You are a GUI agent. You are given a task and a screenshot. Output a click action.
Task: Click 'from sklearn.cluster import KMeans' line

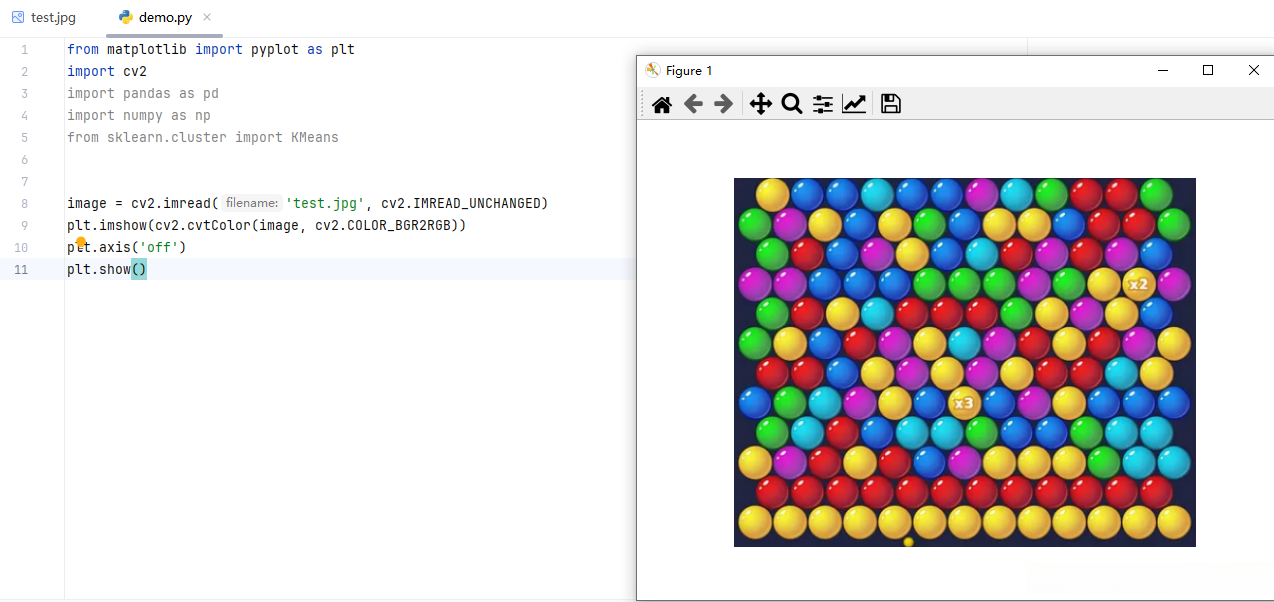[203, 137]
